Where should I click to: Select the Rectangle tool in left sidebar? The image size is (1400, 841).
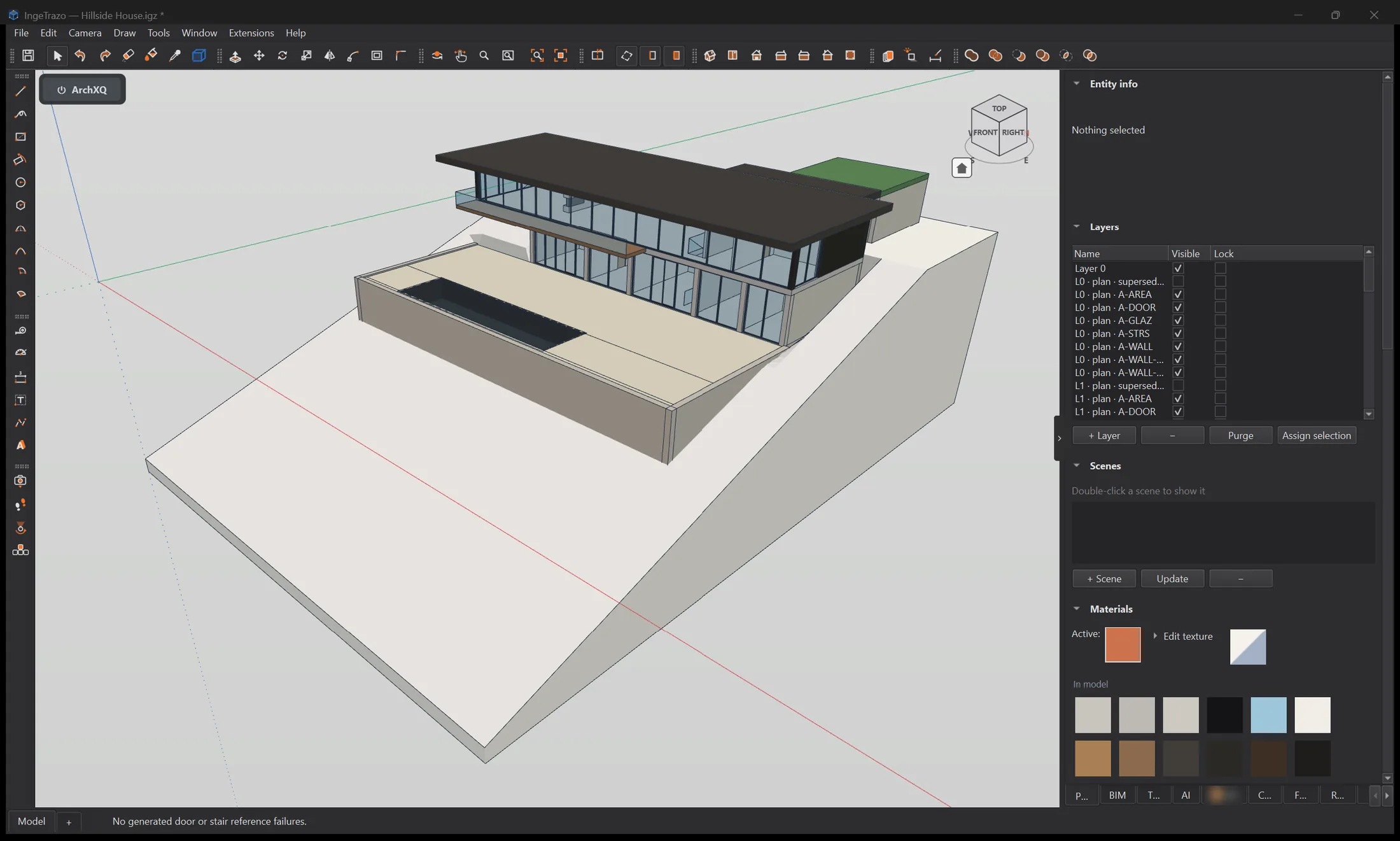tap(20, 137)
